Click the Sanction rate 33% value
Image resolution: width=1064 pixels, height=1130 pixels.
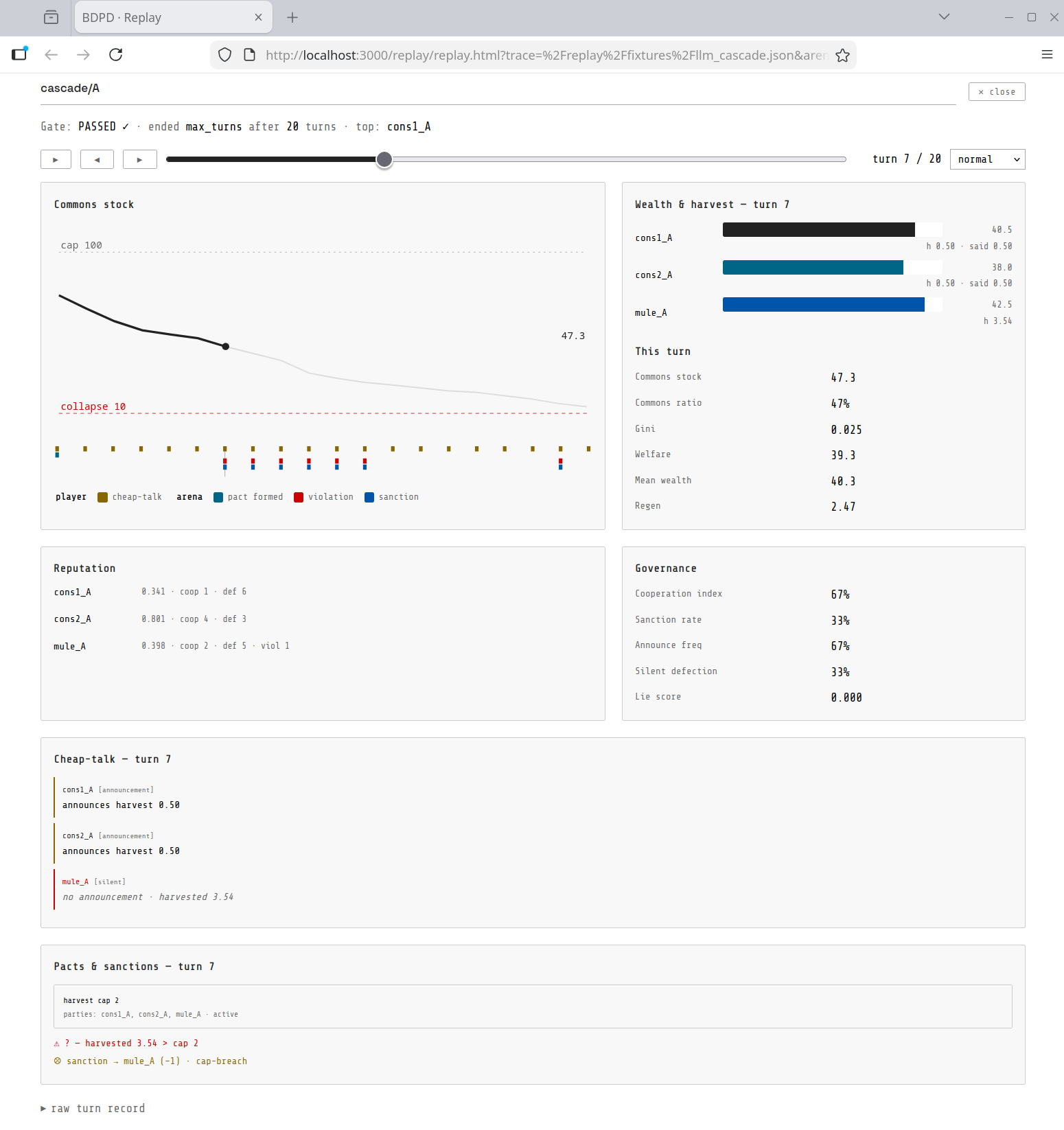coord(840,621)
